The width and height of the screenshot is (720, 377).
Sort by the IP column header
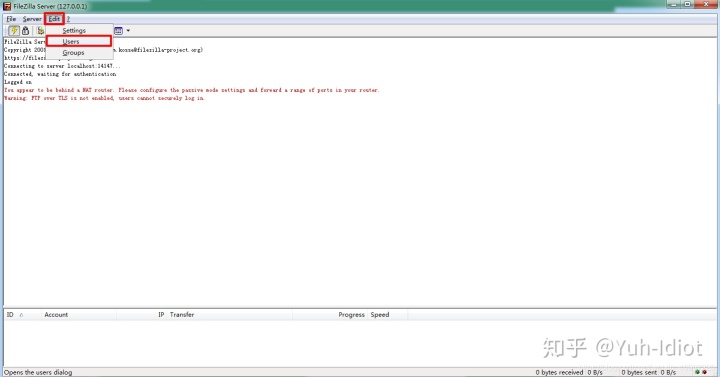point(142,315)
